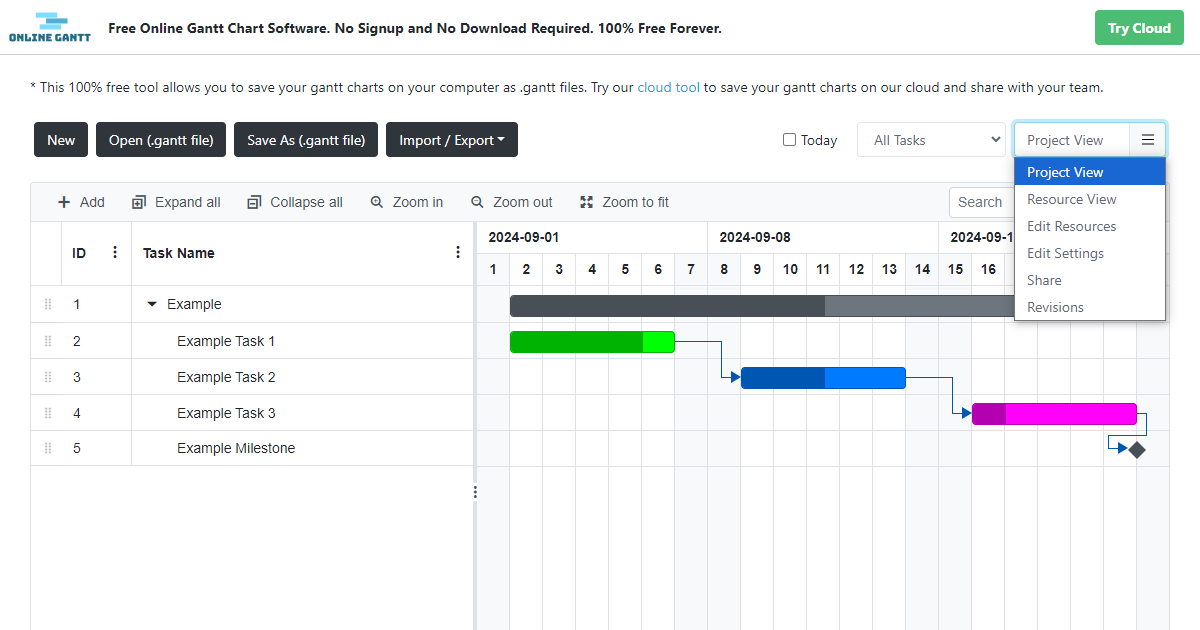Click the Add plus icon
1200x630 pixels.
[x=64, y=202]
